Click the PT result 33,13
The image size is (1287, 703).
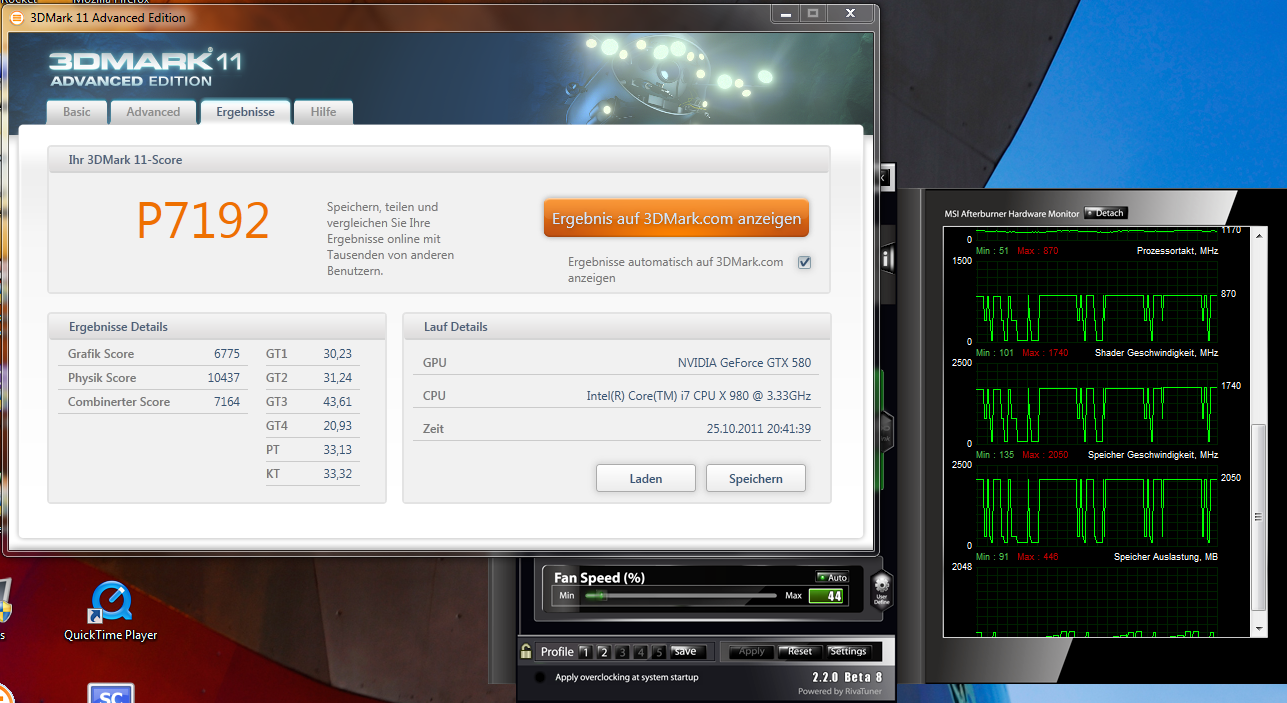(337, 450)
